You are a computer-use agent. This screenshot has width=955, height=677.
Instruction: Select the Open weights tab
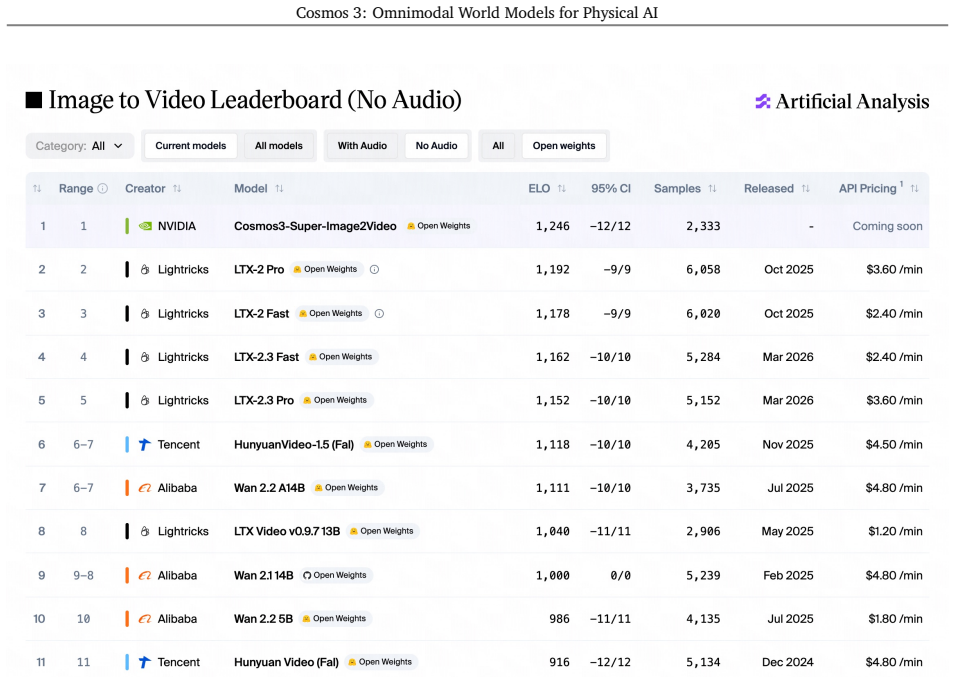pyautogui.click(x=564, y=146)
